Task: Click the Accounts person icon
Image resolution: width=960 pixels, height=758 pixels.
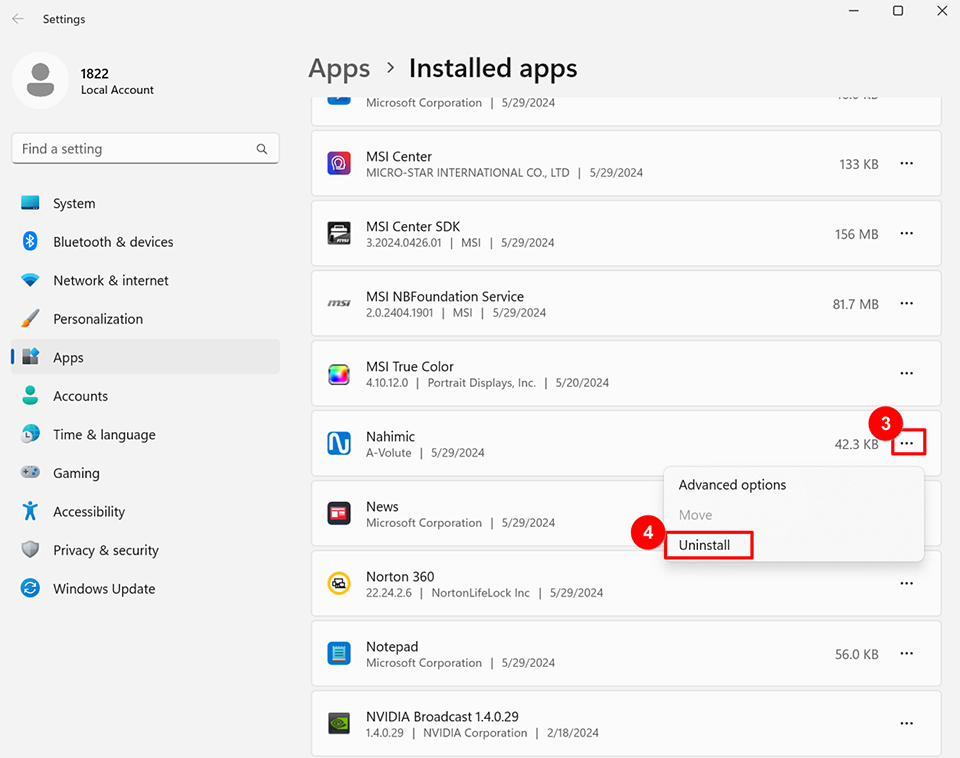Action: [30, 396]
